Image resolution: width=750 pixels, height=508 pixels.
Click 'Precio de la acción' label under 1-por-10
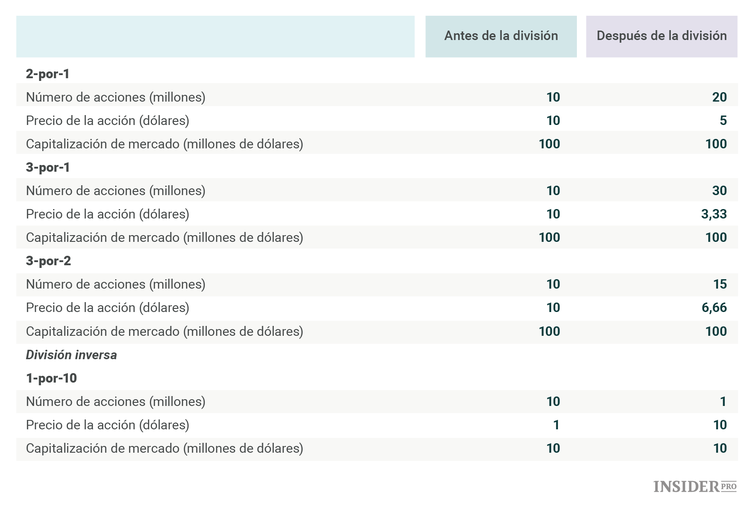click(107, 425)
